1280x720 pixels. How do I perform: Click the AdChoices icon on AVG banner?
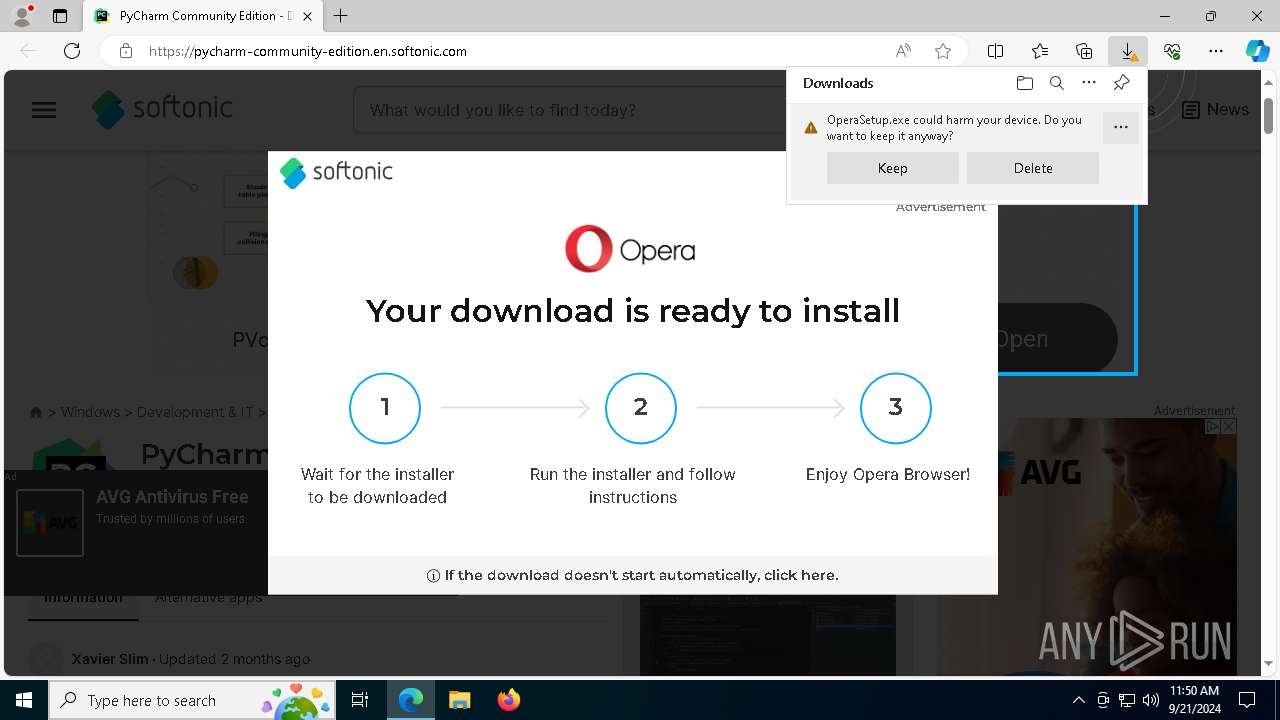[1213, 426]
